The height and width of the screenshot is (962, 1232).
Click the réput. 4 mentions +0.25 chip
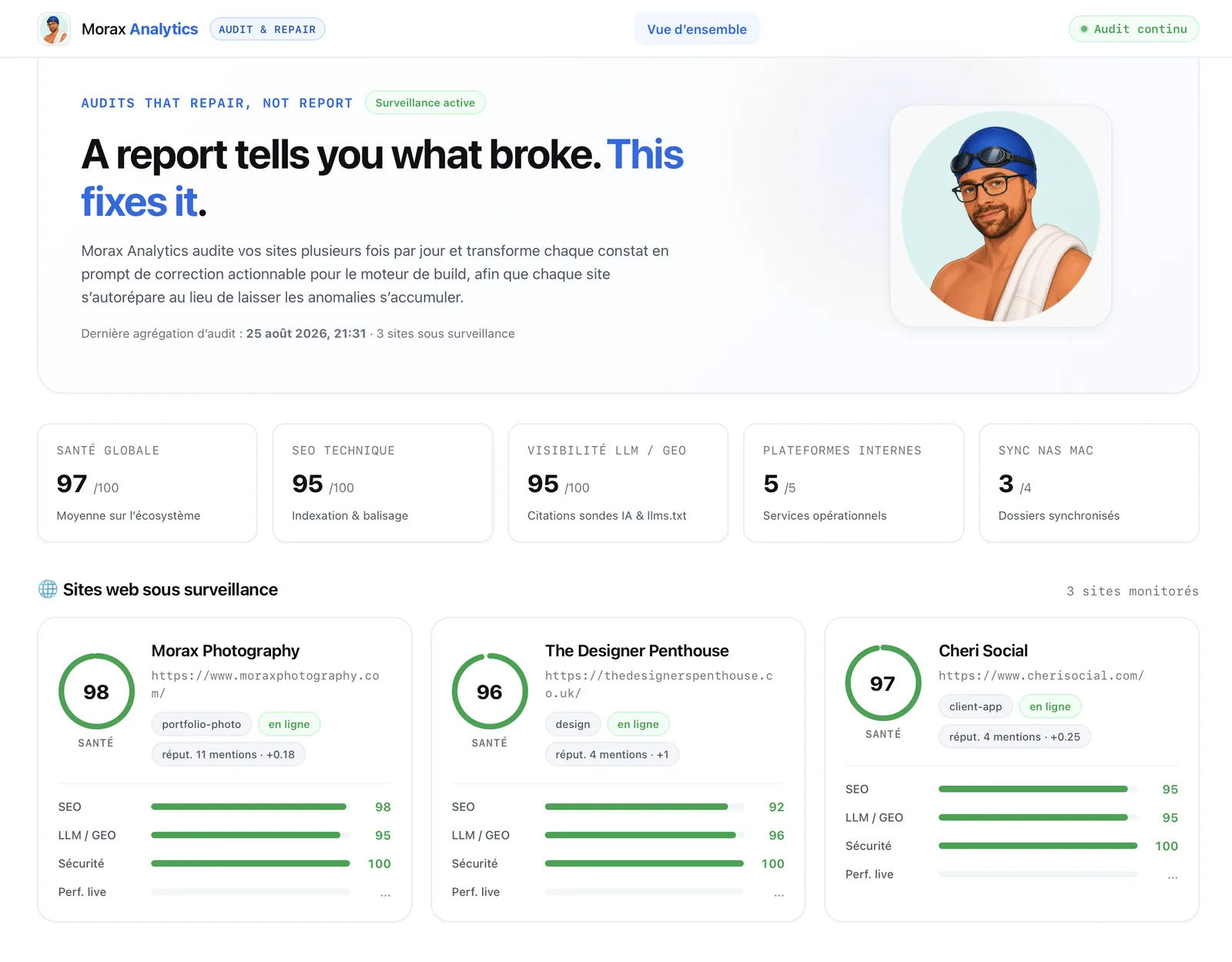pos(1015,736)
